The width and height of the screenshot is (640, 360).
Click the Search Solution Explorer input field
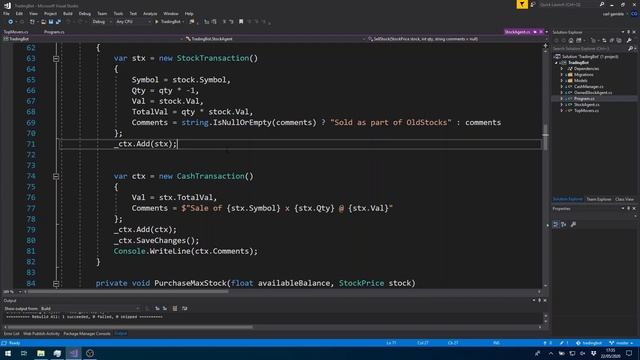point(590,49)
